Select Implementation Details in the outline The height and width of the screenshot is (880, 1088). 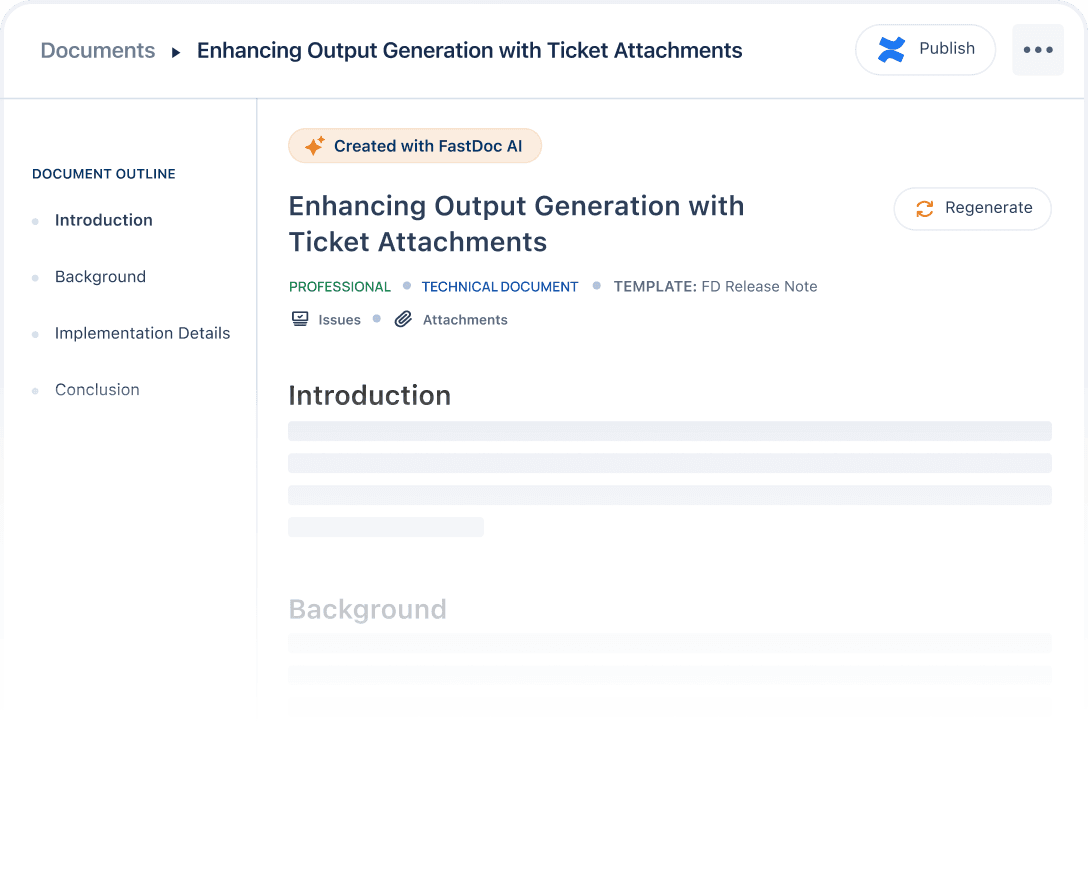tap(142, 333)
